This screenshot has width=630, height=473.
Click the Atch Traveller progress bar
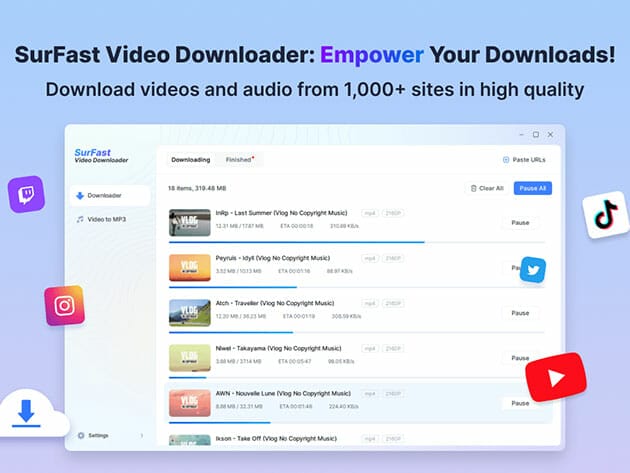tap(230, 332)
